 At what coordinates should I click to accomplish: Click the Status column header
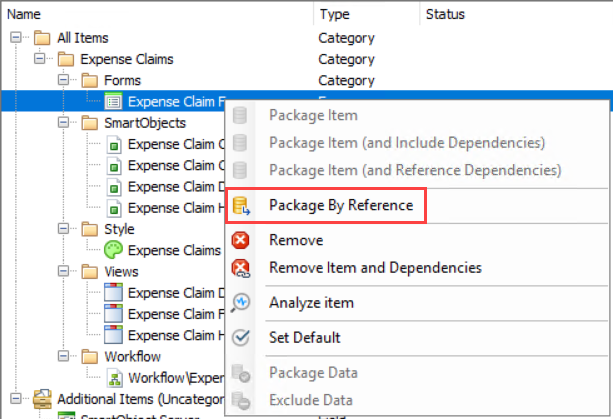click(445, 14)
